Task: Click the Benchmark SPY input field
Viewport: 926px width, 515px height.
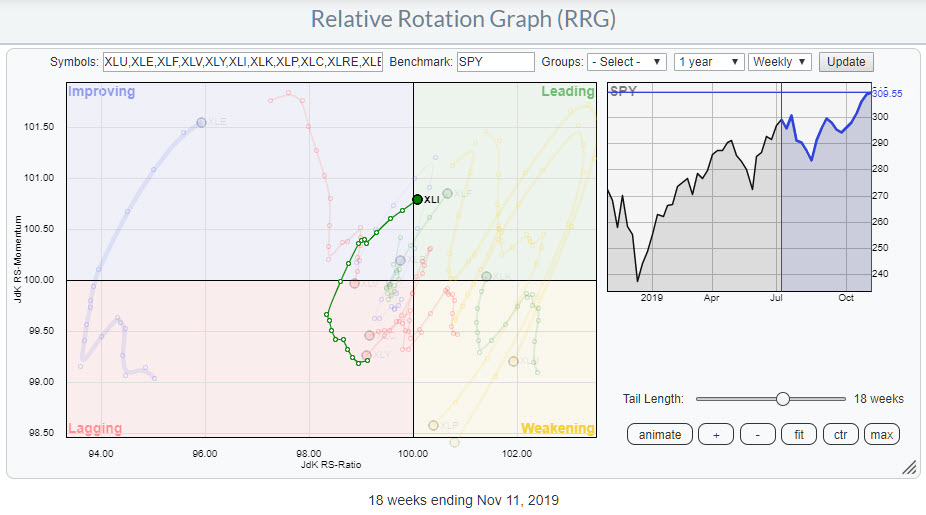Action: [x=495, y=62]
